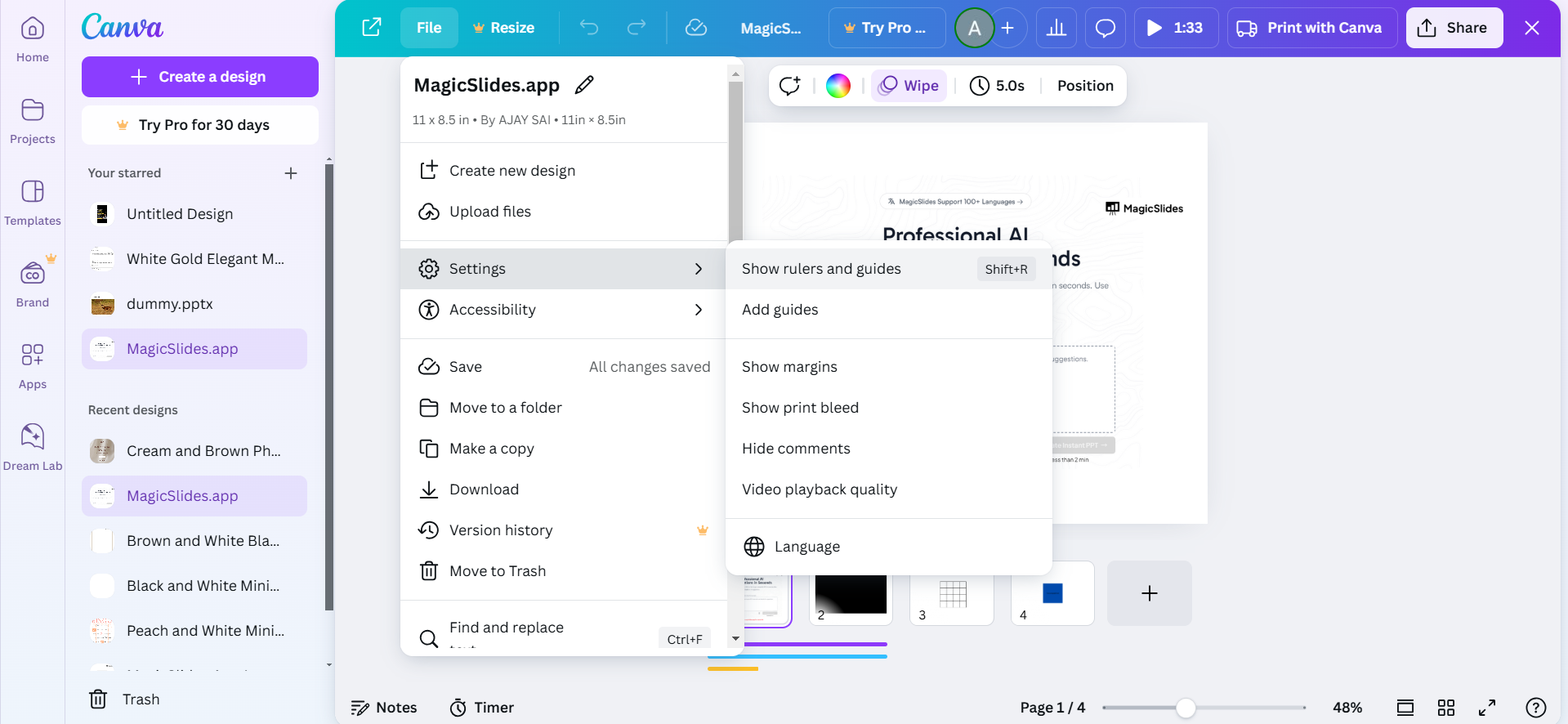Open starred design dummy.pptx
The image size is (1568, 724).
click(194, 304)
